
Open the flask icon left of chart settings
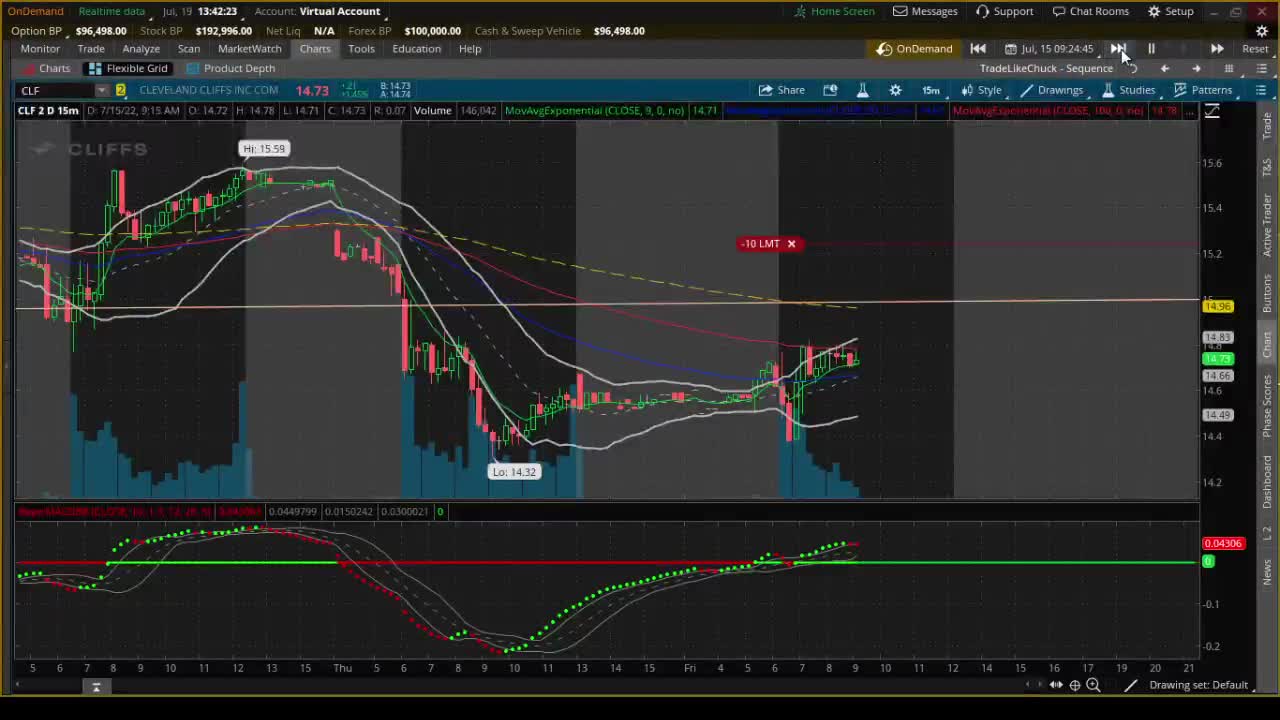(x=862, y=90)
